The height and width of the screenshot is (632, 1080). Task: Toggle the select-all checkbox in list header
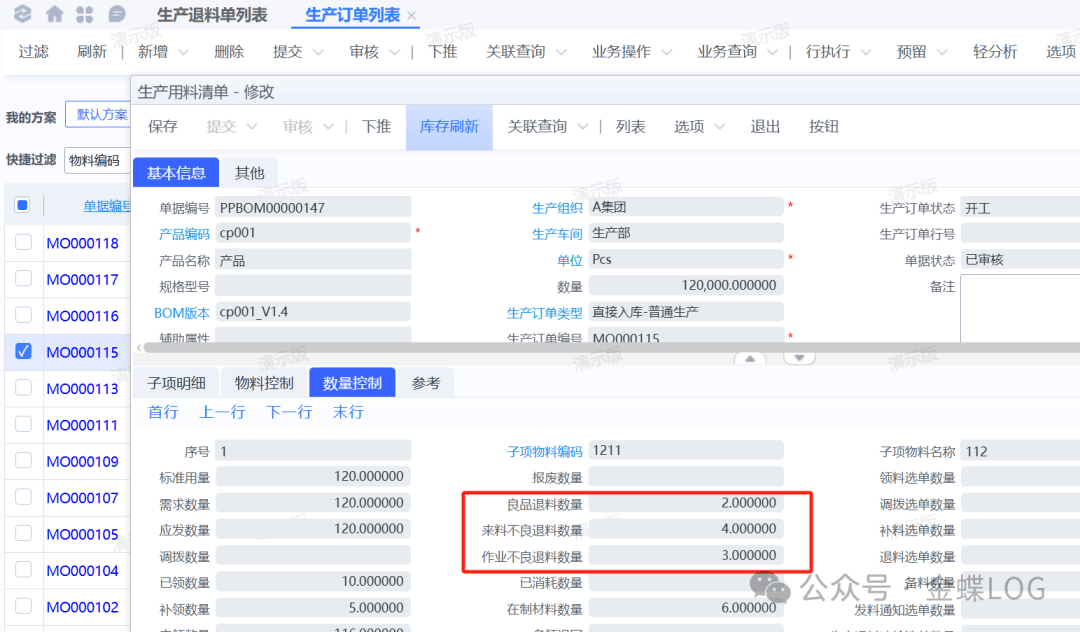23,205
